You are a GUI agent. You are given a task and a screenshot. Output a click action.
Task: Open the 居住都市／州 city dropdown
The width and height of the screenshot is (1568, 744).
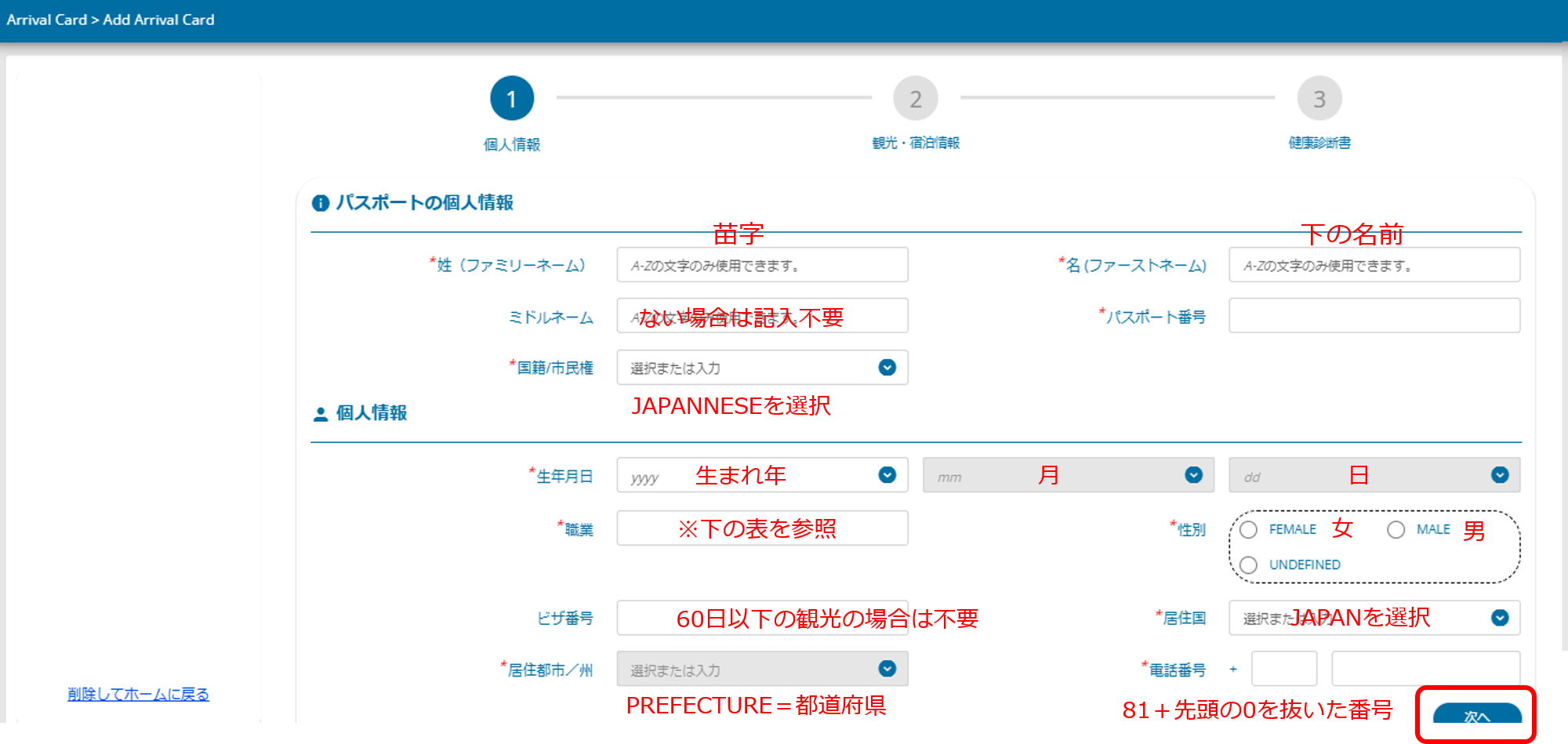pos(887,669)
